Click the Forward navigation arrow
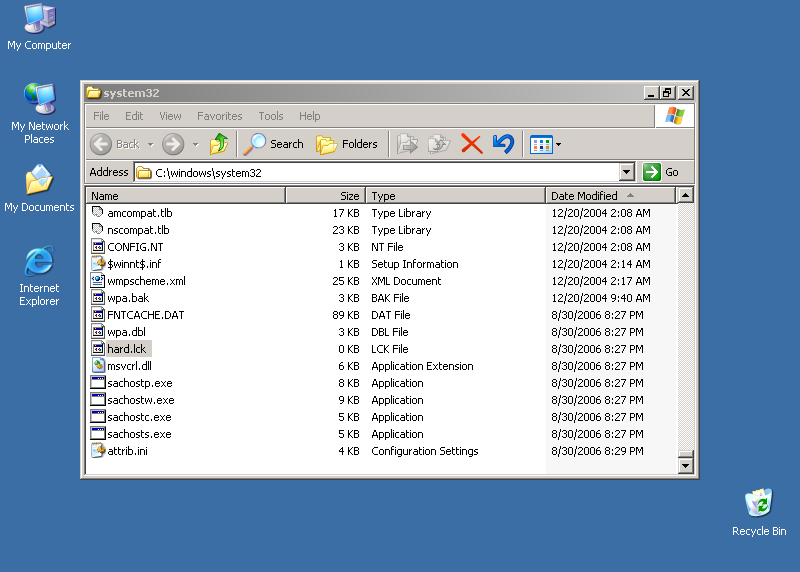This screenshot has width=800, height=572. [x=173, y=144]
